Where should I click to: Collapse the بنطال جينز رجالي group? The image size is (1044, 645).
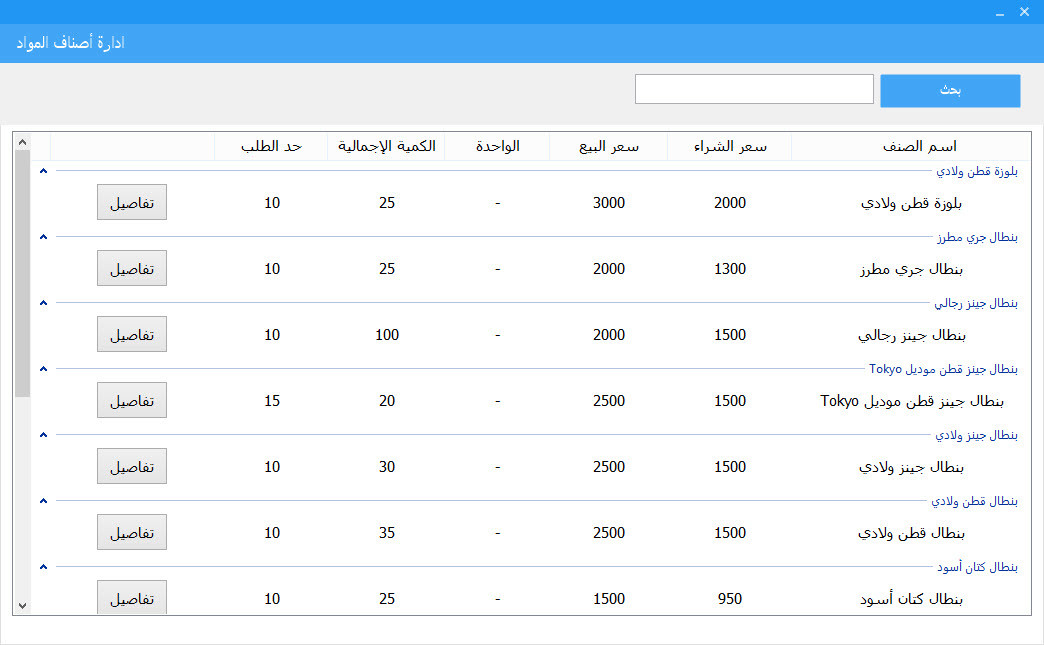(x=42, y=302)
